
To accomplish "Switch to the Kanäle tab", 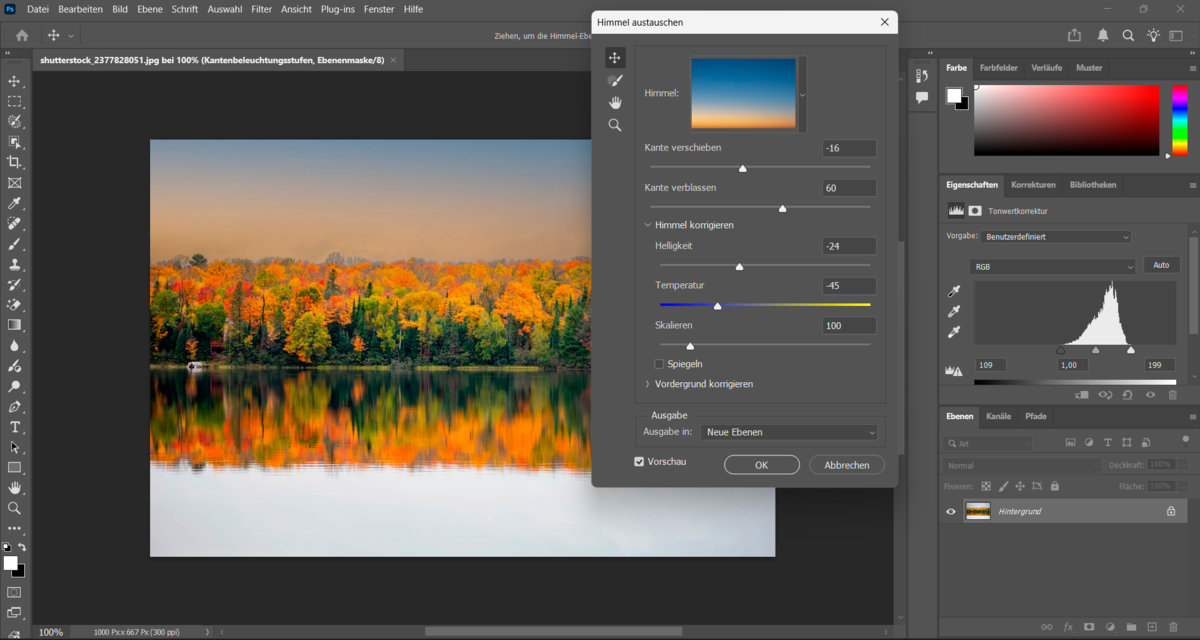I will (999, 417).
